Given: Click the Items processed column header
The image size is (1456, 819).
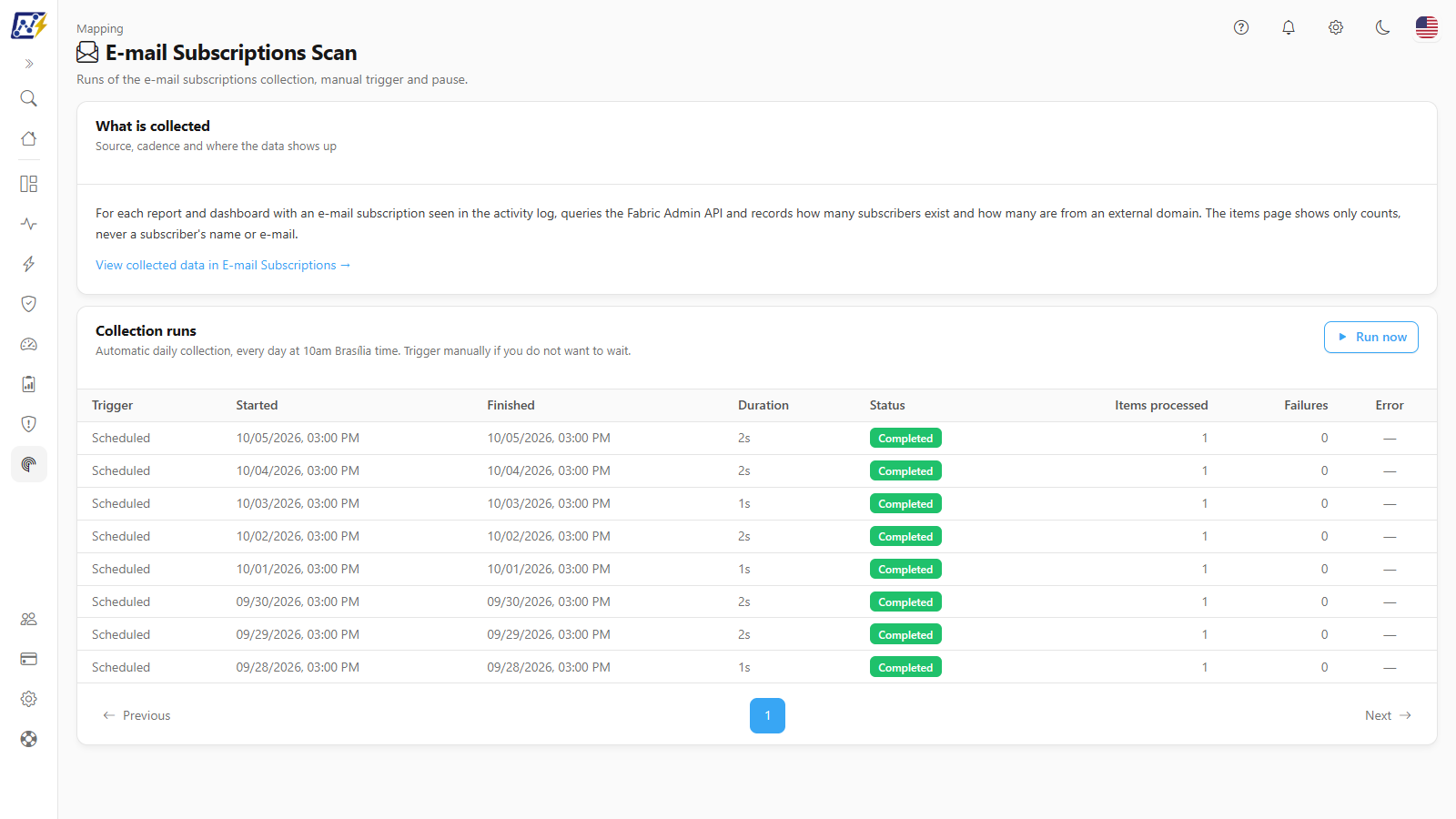Looking at the screenshot, I should click(1161, 405).
